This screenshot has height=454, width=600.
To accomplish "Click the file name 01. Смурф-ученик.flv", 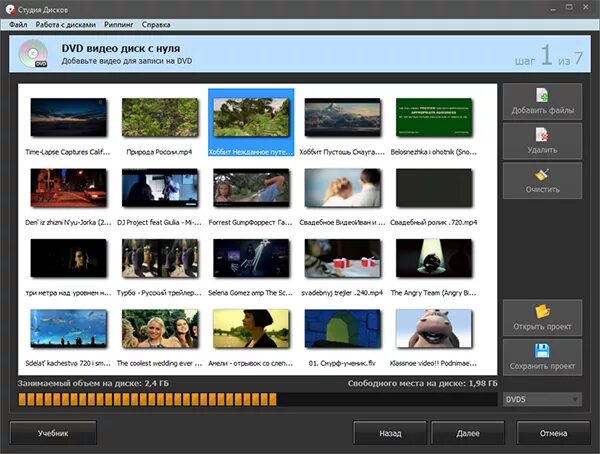I will click(342, 363).
